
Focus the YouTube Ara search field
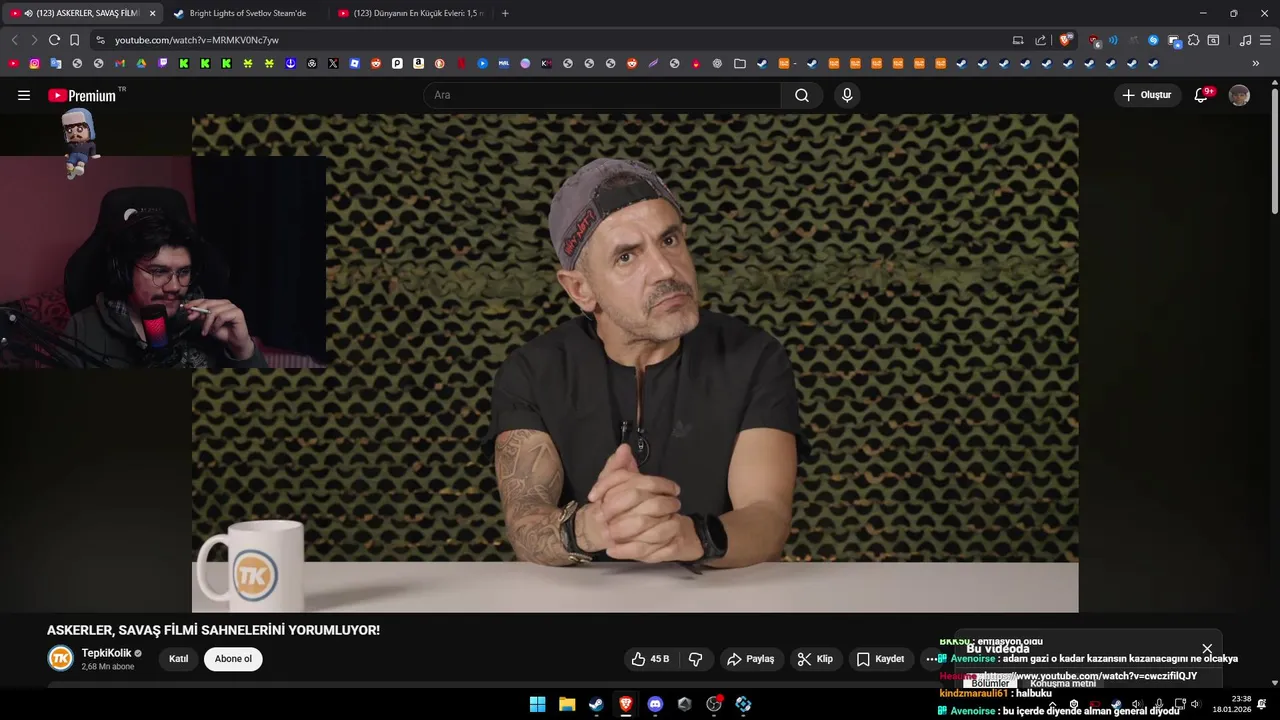pyautogui.click(x=602, y=95)
